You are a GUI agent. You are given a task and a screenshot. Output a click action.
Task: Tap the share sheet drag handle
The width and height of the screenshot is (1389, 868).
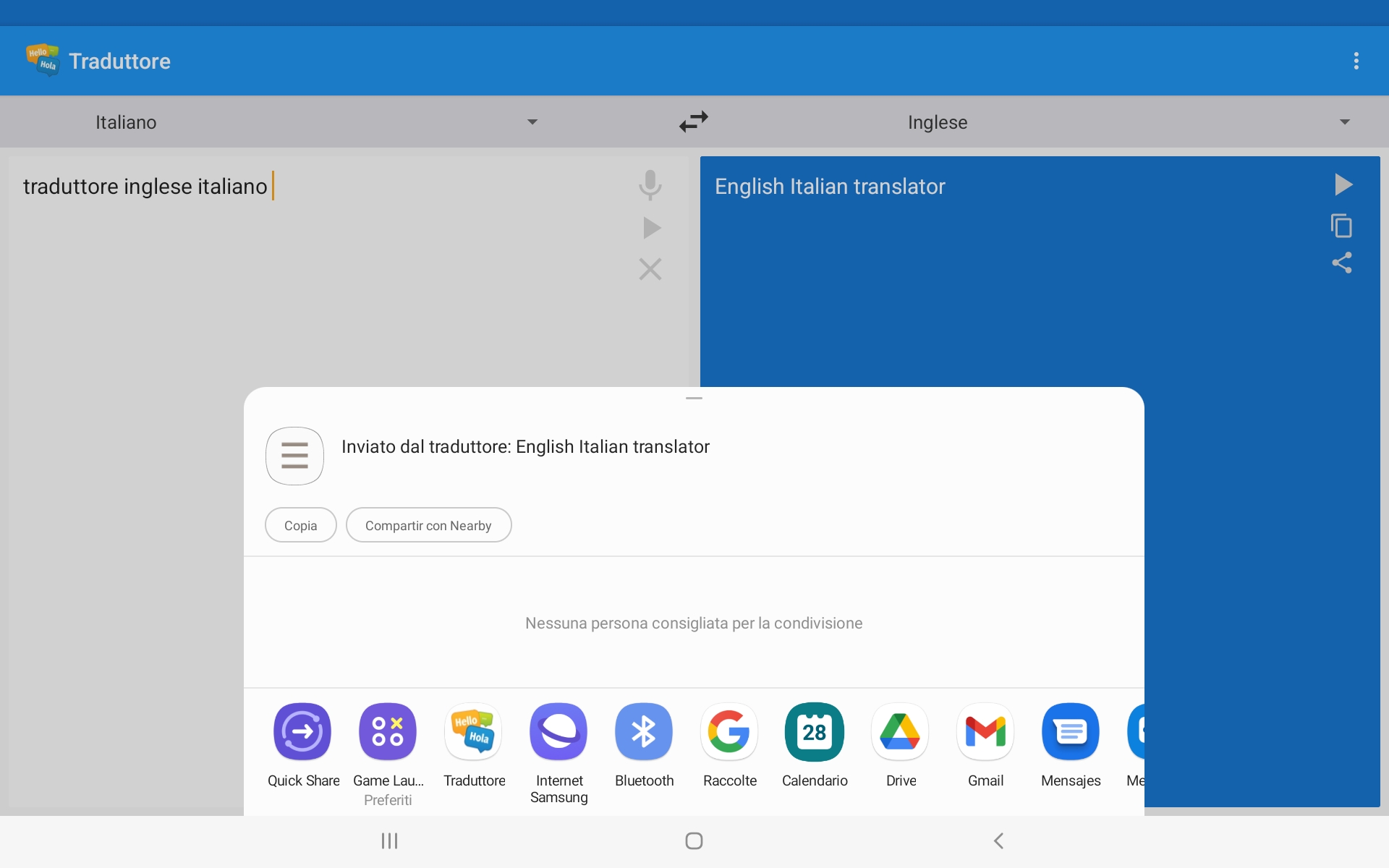pos(694,398)
